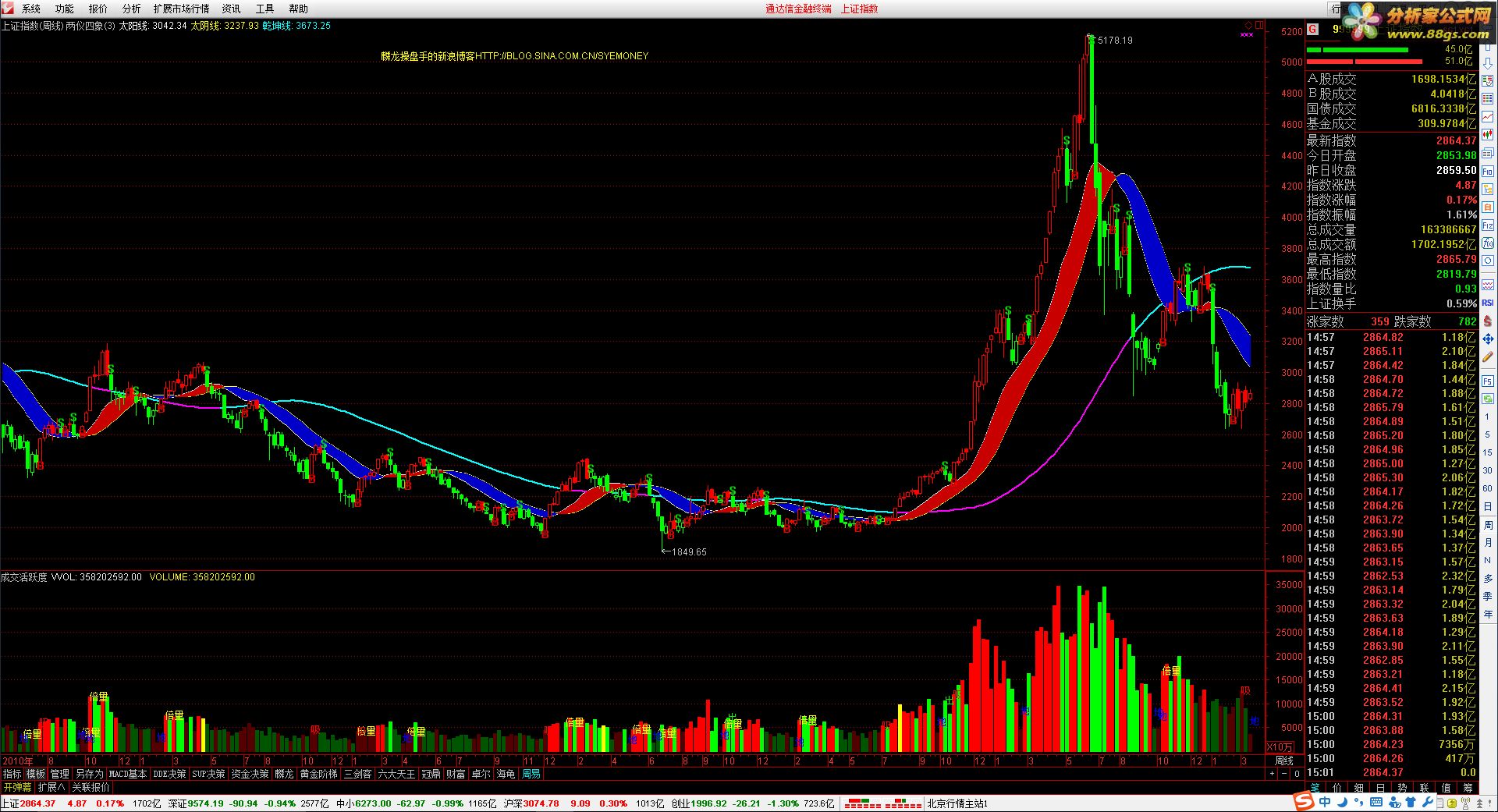Select the 黄金阶梯 indicator tab
The image size is (1498, 812).
(x=319, y=774)
